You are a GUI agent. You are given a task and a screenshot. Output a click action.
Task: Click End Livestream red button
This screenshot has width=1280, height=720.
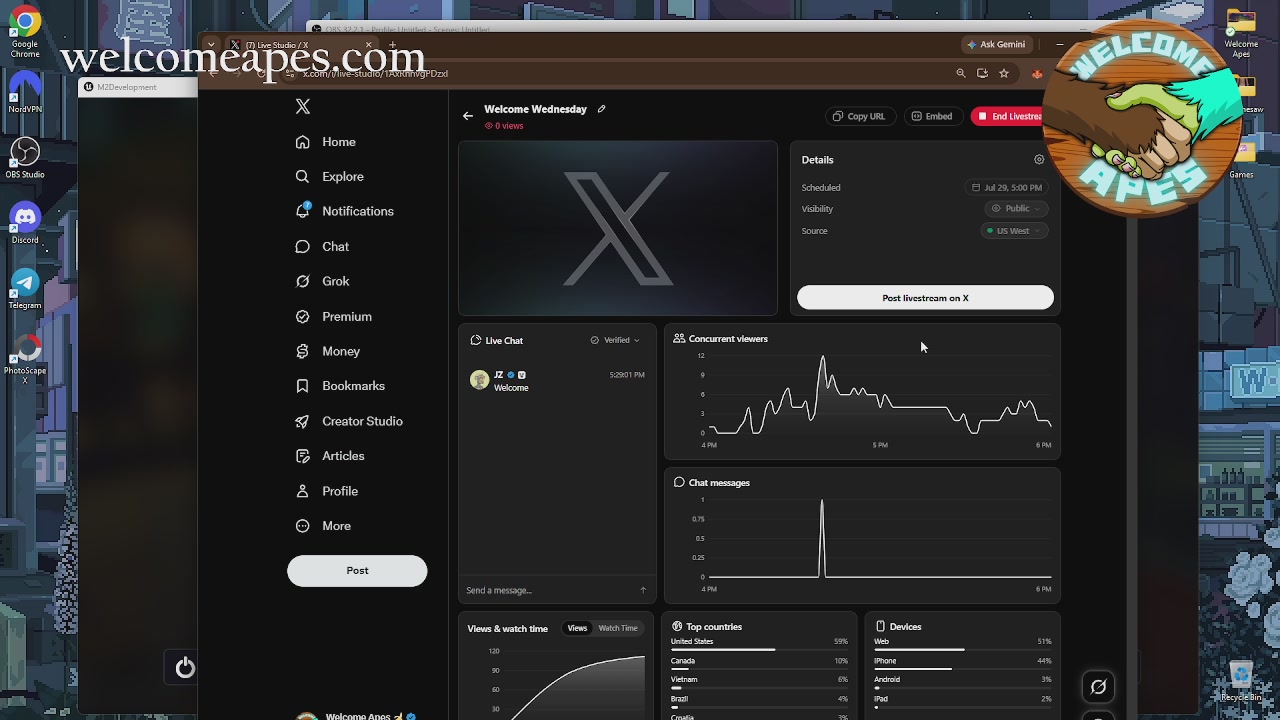click(x=1008, y=116)
